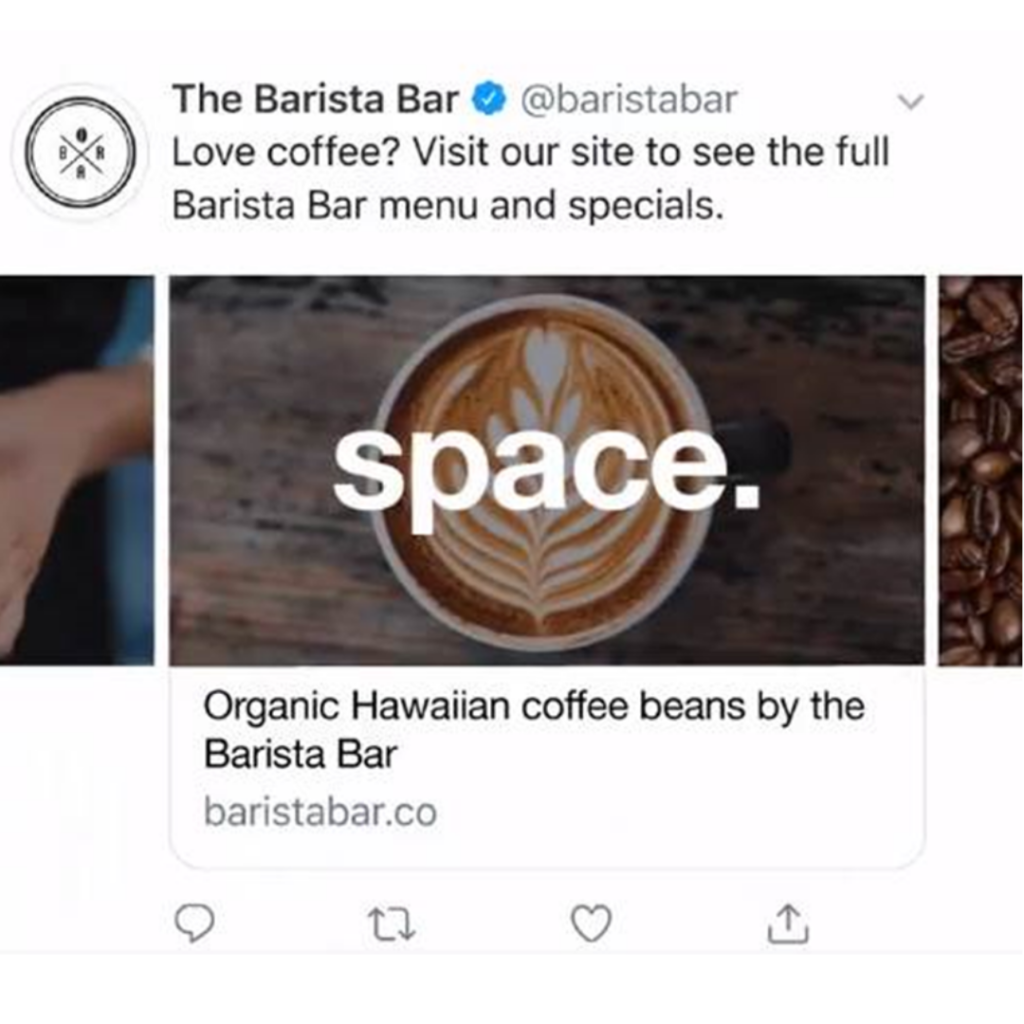The width and height of the screenshot is (1024, 1024).
Task: Show the previous carousel image with hand
Action: [77, 470]
